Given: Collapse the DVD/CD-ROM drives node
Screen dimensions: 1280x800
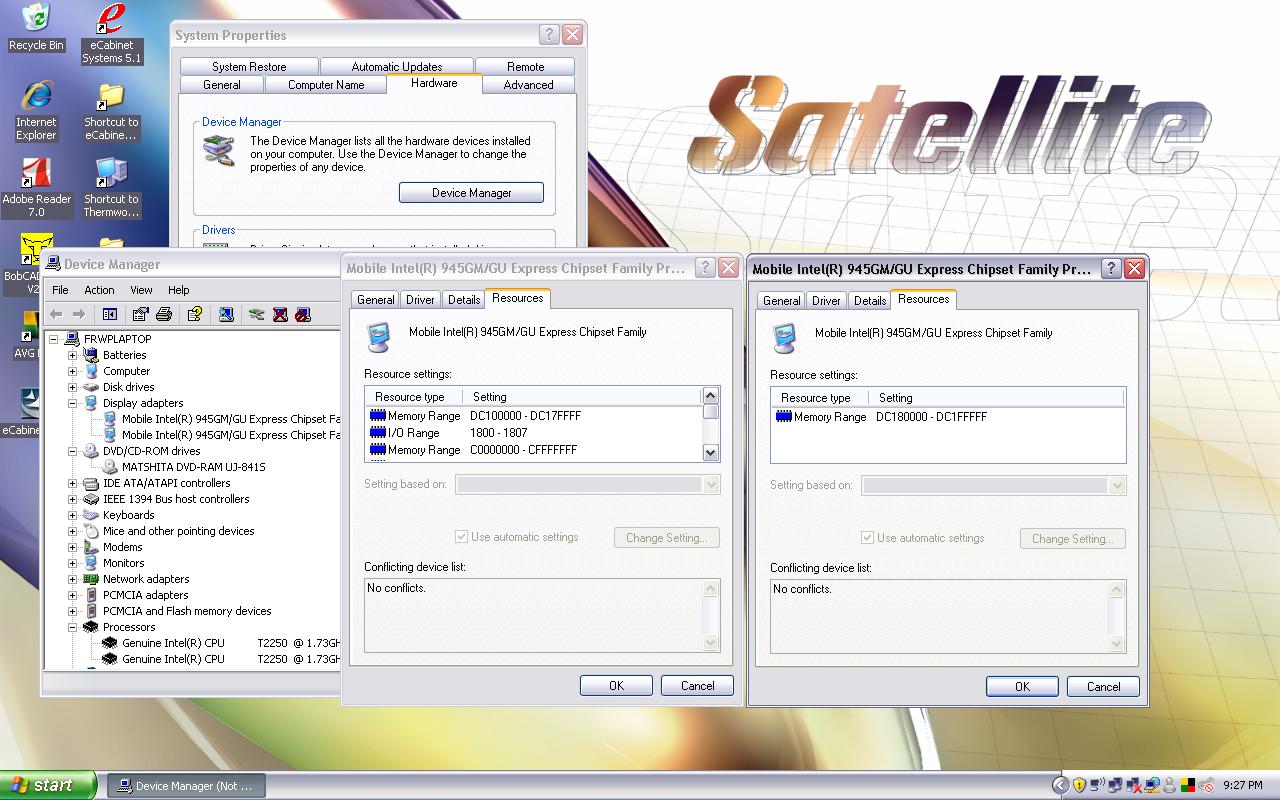Looking at the screenshot, I should (72, 451).
